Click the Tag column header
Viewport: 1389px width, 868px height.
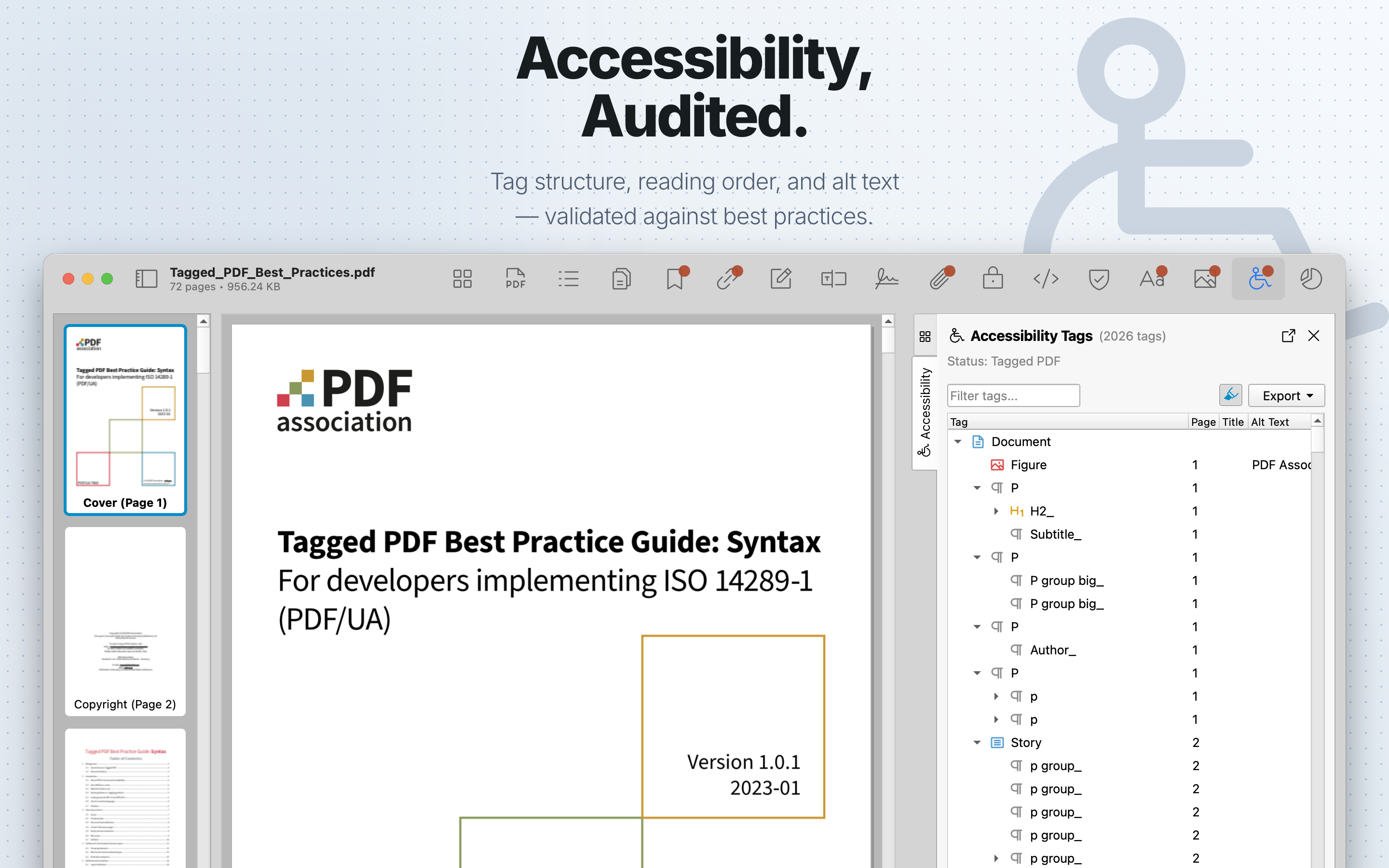(x=1068, y=422)
